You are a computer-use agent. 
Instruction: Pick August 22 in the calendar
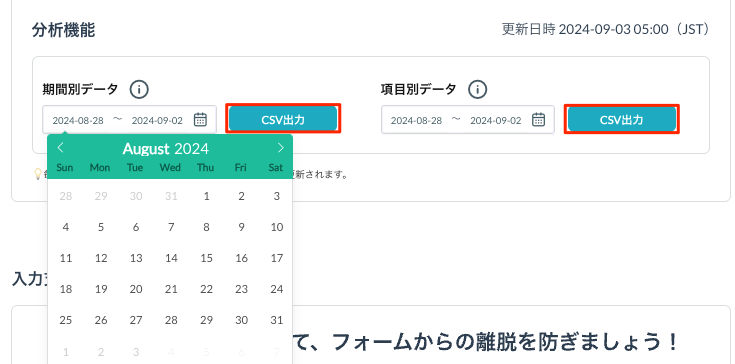tap(206, 289)
